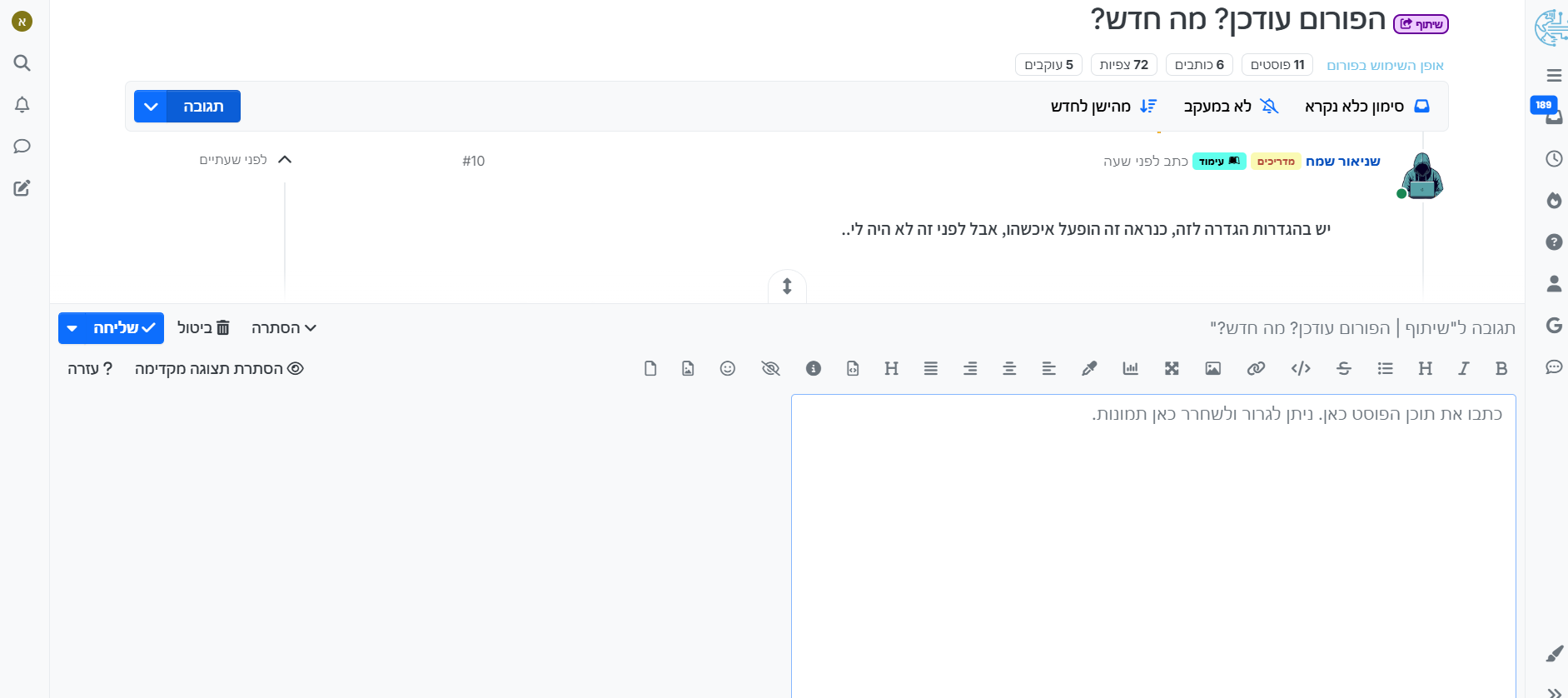Open dropdown arrow on the תגובה button
This screenshot has height=698, width=1568.
[x=151, y=107]
